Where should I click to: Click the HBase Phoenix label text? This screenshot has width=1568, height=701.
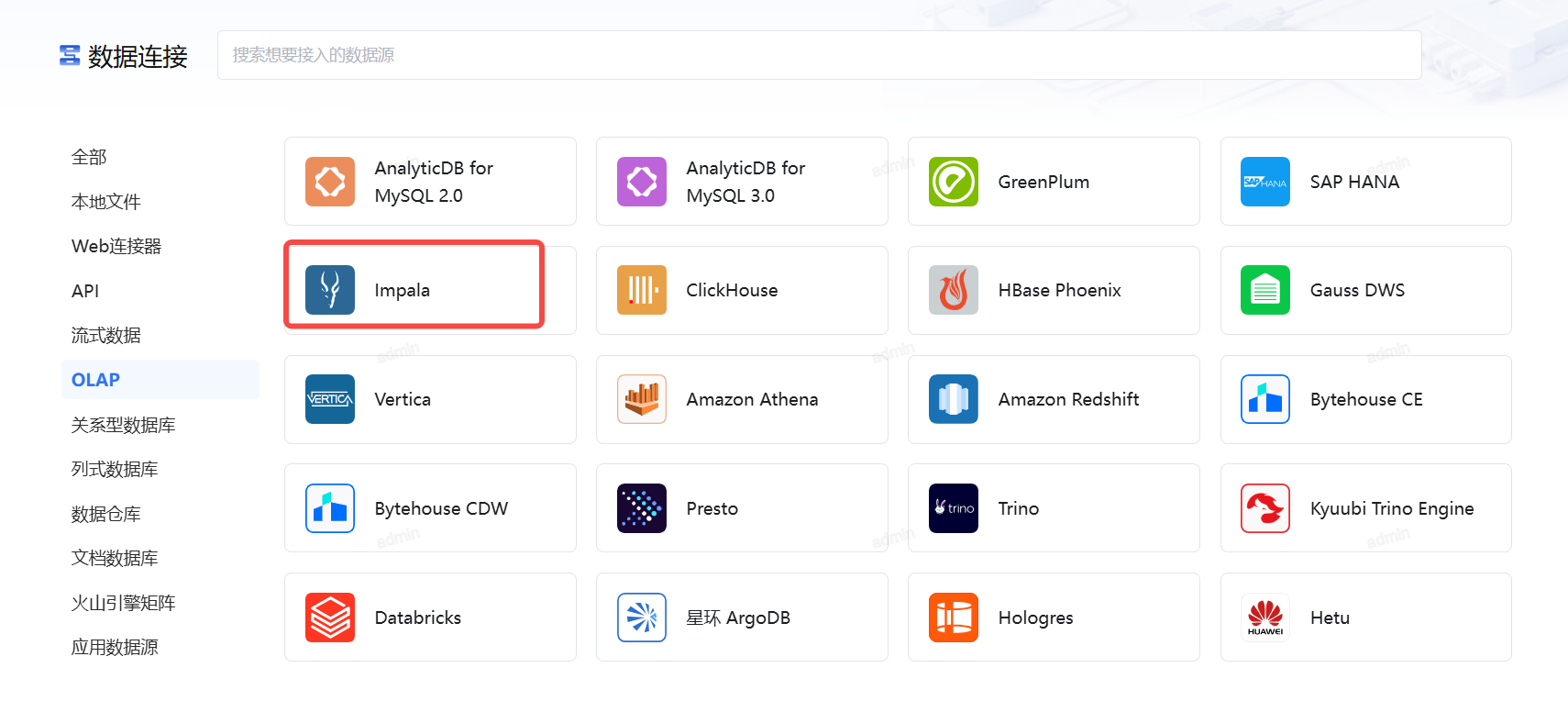[1059, 290]
